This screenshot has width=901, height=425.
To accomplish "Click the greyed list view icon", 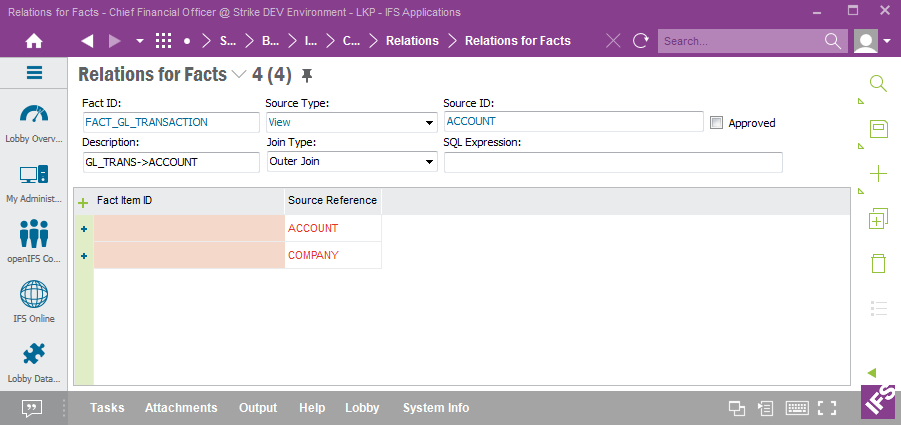I will (x=879, y=308).
